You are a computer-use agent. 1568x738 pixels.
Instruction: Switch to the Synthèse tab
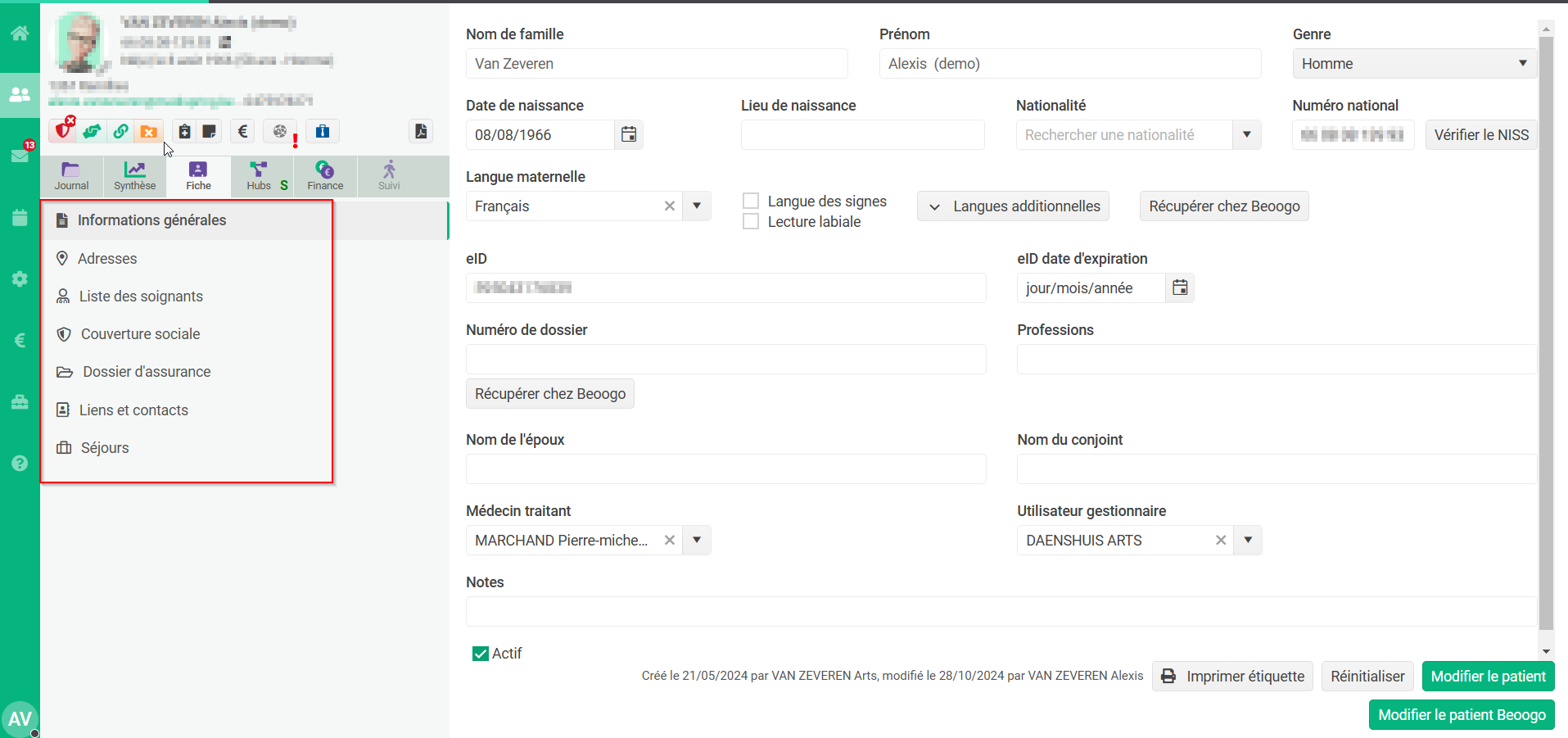tap(135, 176)
